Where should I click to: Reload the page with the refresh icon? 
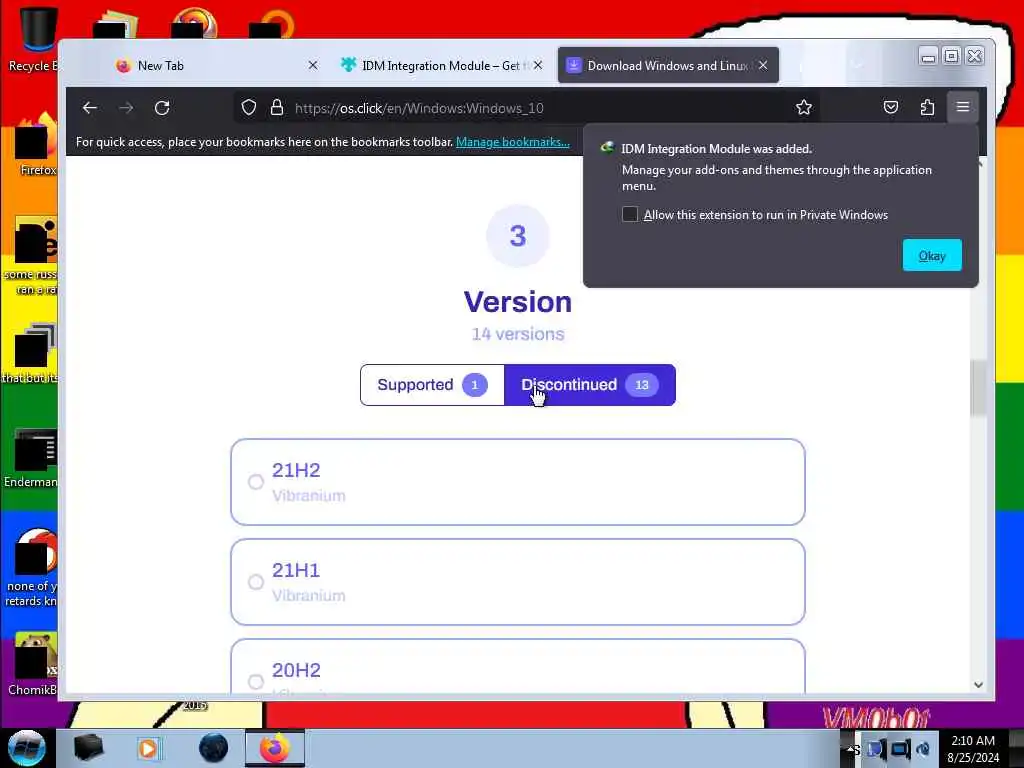(162, 108)
